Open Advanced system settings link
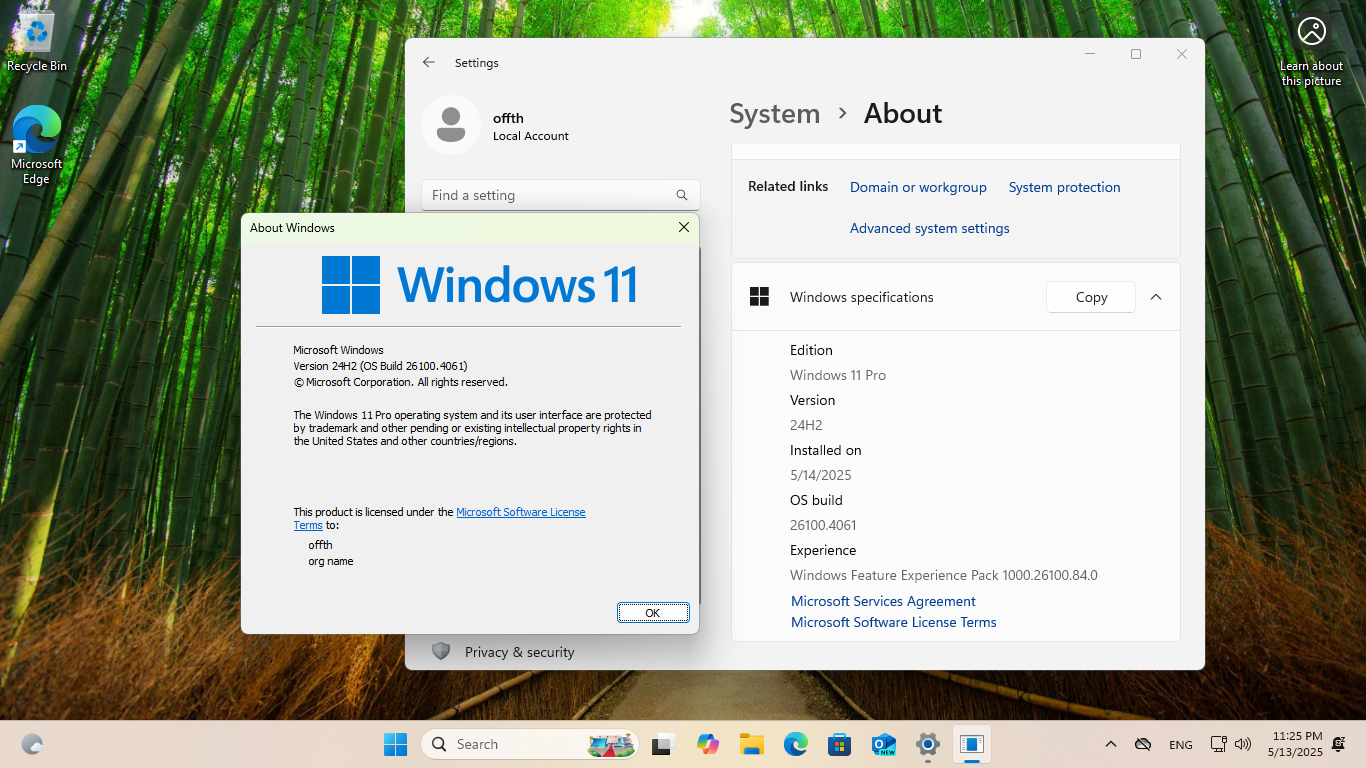 coord(930,228)
